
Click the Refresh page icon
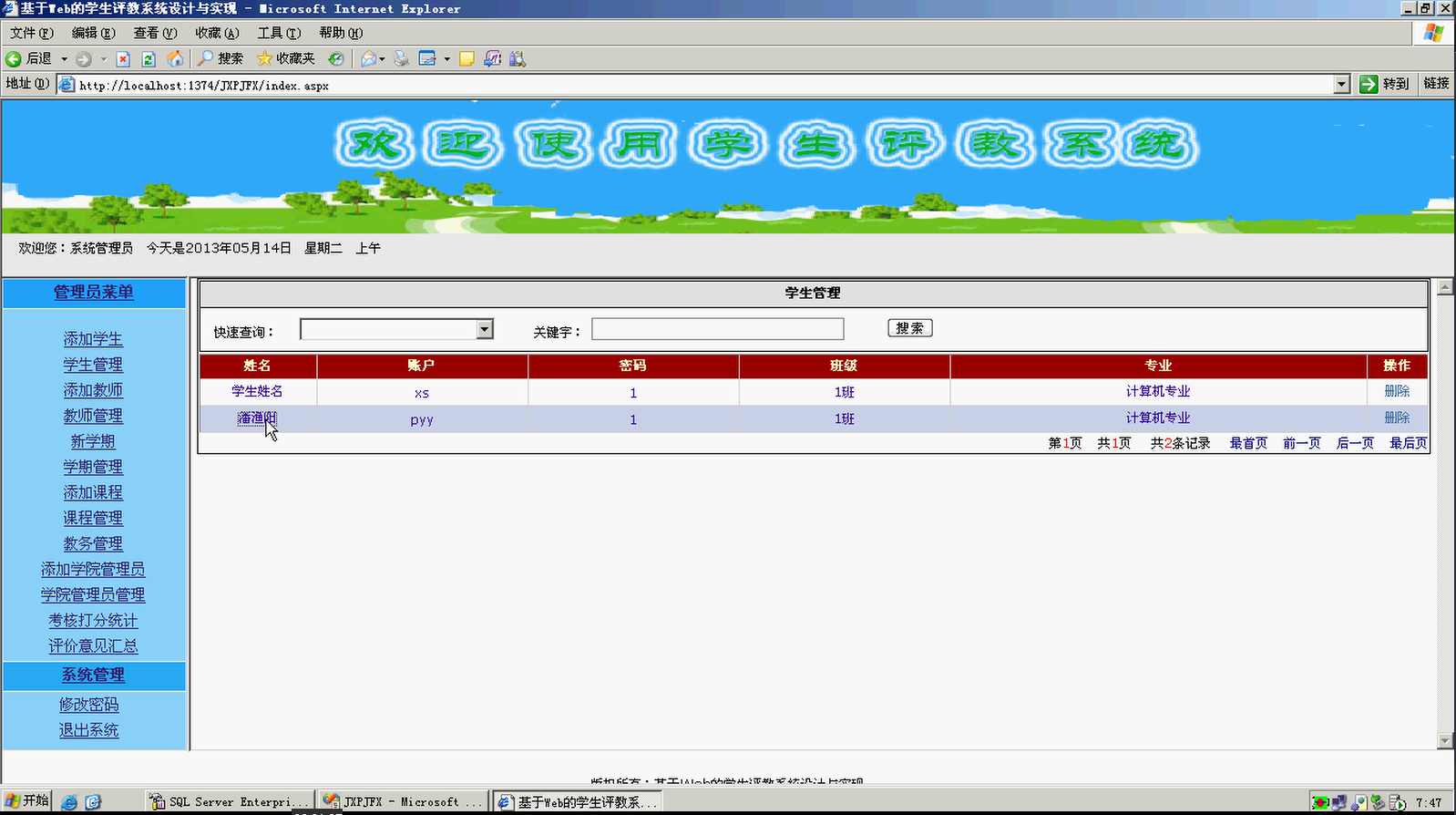pos(149,58)
